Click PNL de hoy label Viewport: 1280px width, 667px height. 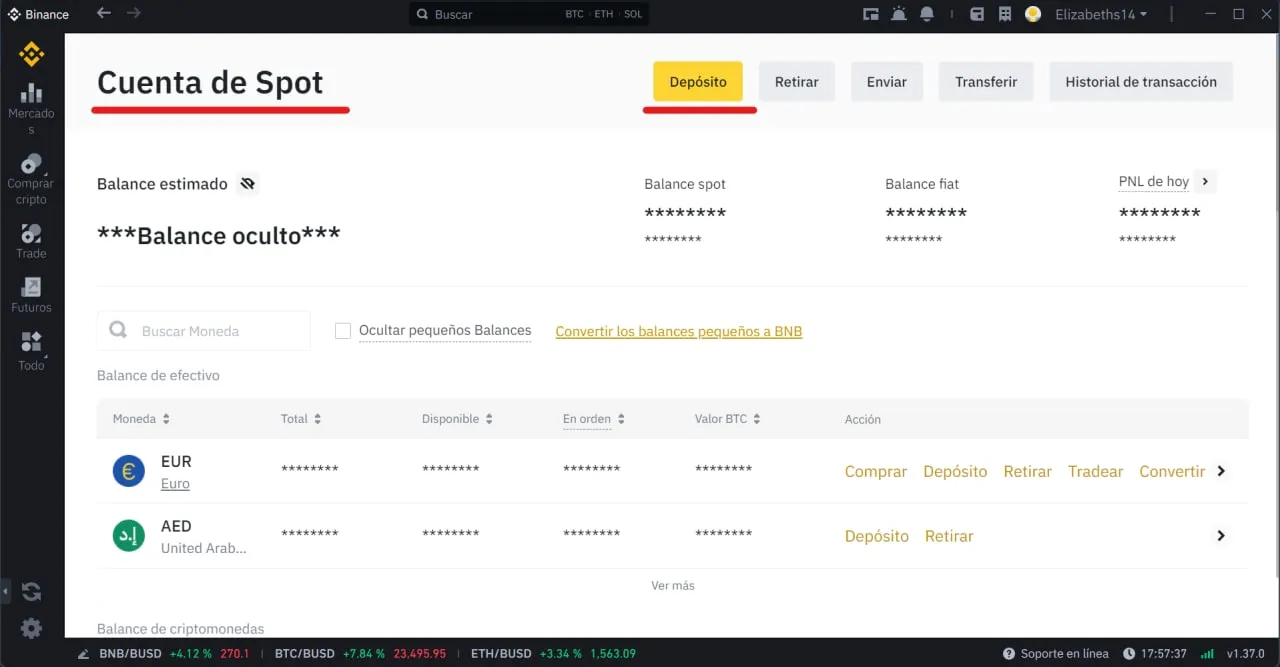click(x=1154, y=182)
